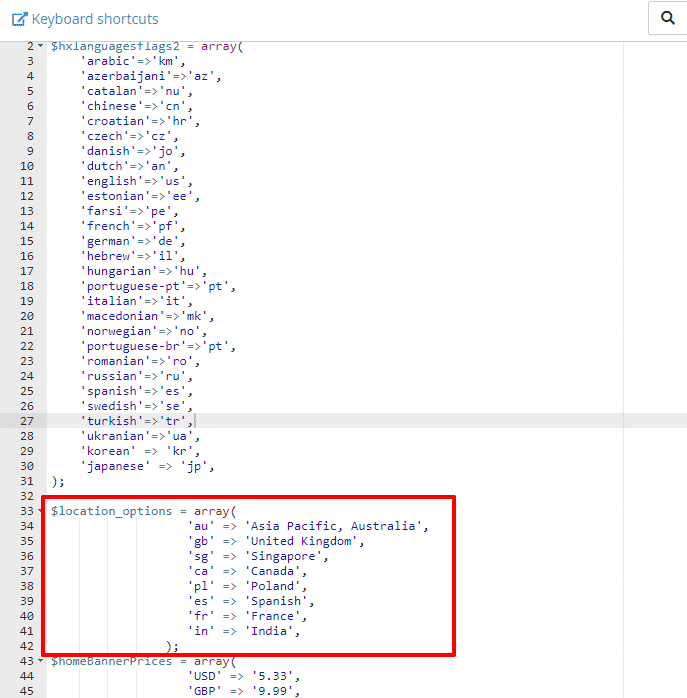Open the Keyboard shortcuts link

click(x=94, y=19)
